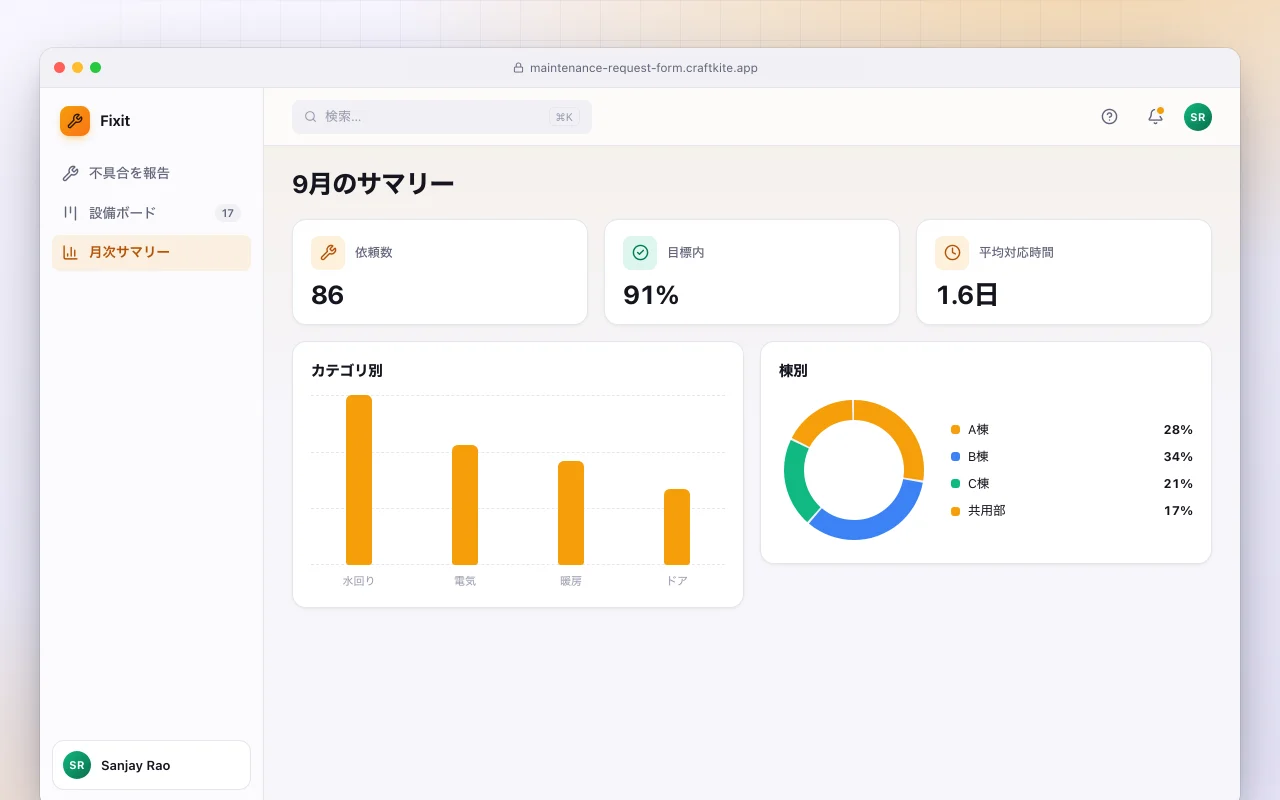Click the 1.6日 average response value
1280x800 pixels.
pyautogui.click(x=967, y=295)
